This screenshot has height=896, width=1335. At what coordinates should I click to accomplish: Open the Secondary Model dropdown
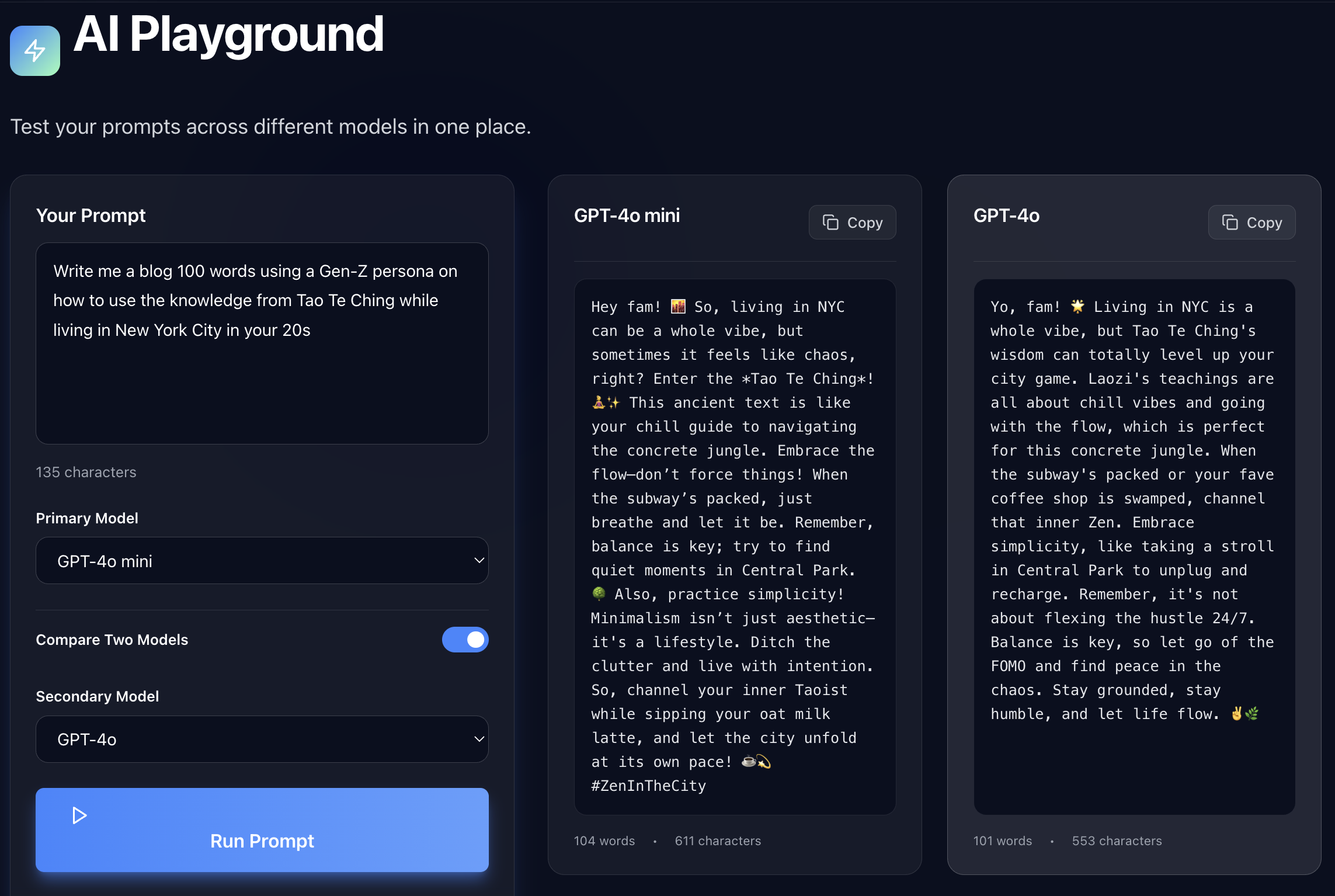262,739
